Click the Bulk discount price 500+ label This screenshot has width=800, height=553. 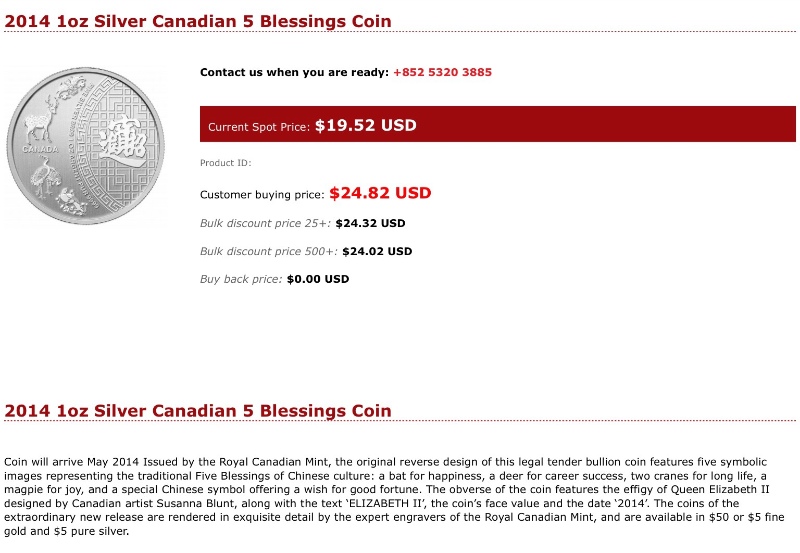[x=269, y=251]
